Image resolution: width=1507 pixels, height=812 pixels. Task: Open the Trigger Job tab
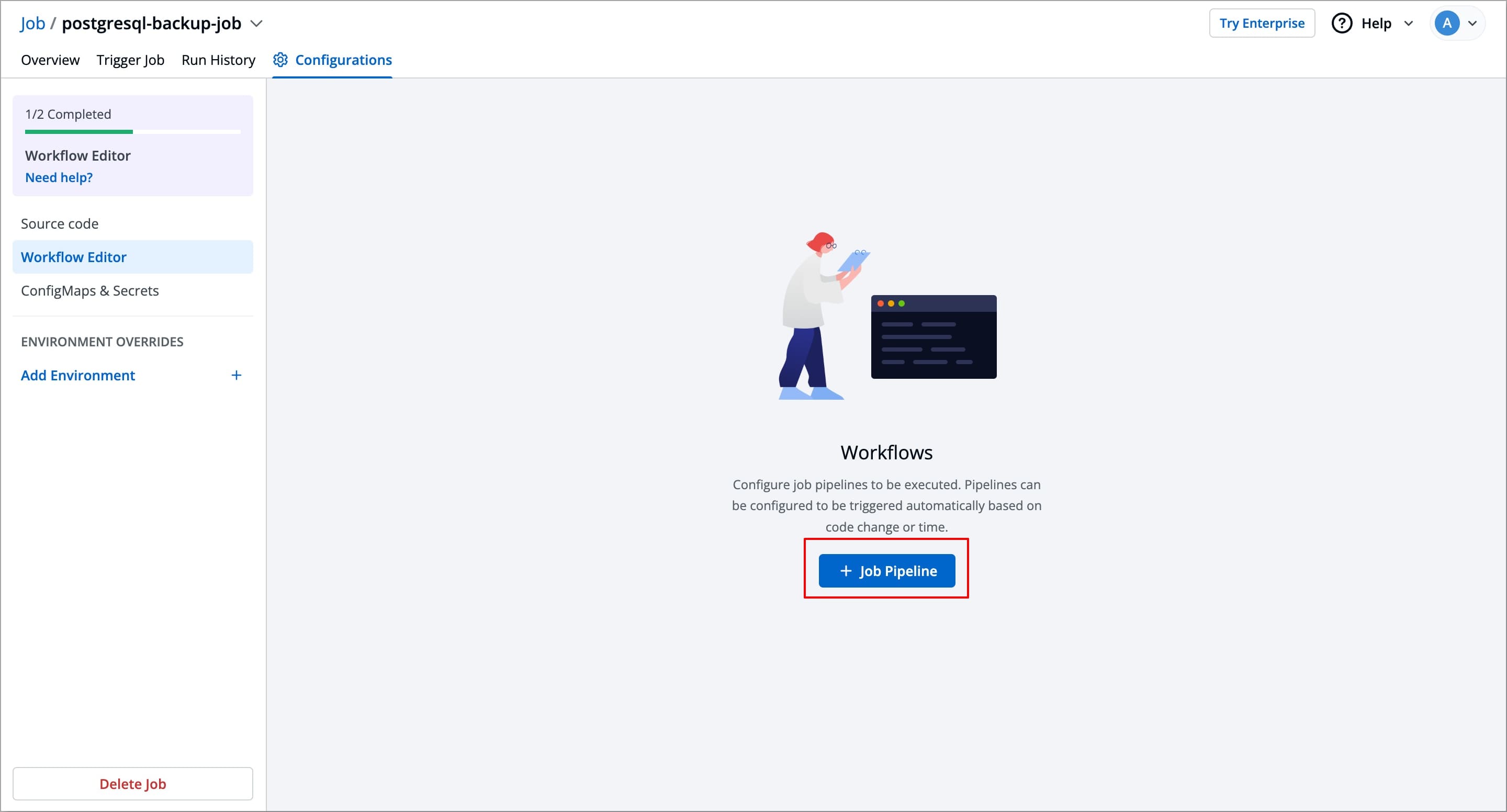(130, 60)
